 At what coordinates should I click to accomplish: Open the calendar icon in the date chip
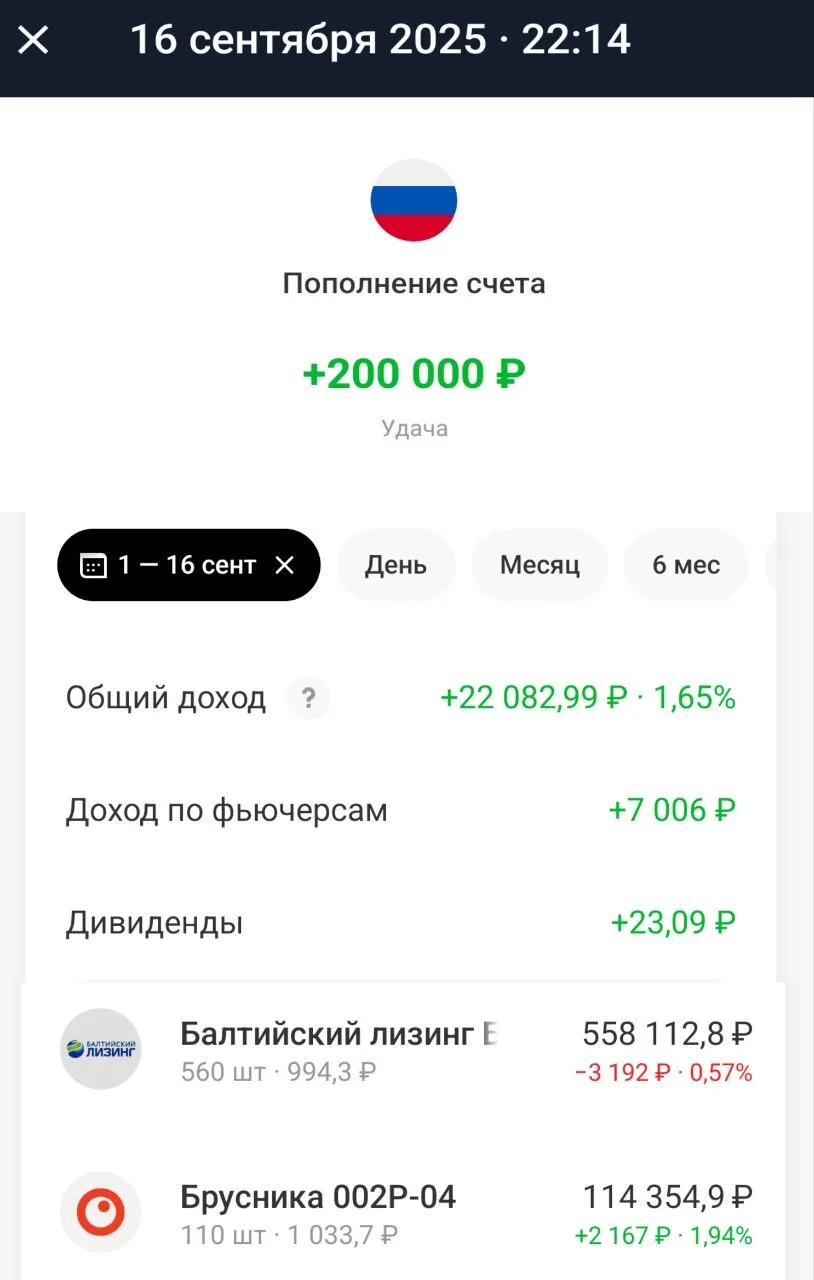pyautogui.click(x=93, y=565)
